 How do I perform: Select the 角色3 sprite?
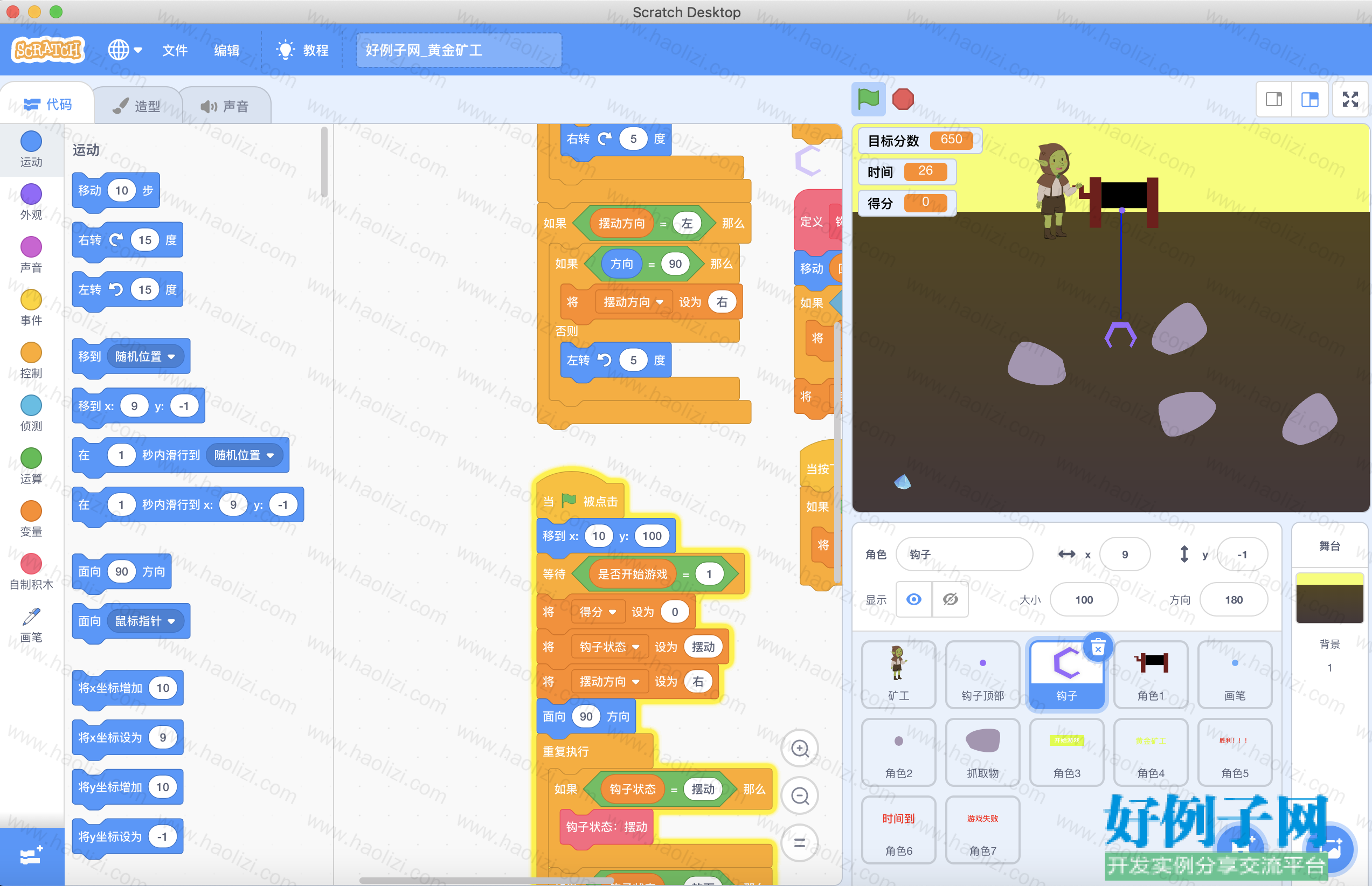coord(1066,752)
